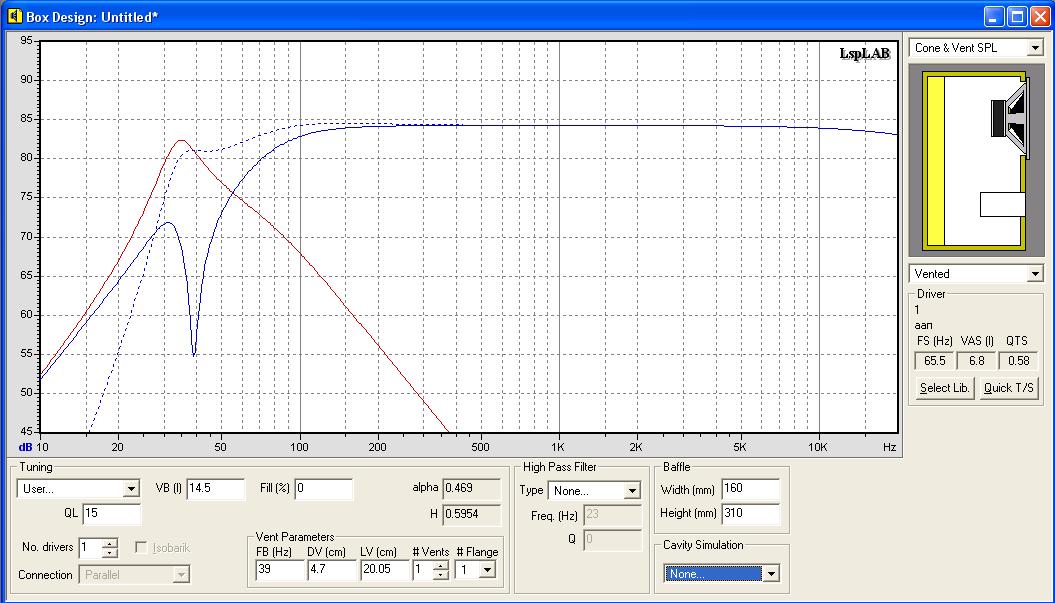Increase the # Vents stepper
This screenshot has width=1055, height=603.
click(x=441, y=565)
